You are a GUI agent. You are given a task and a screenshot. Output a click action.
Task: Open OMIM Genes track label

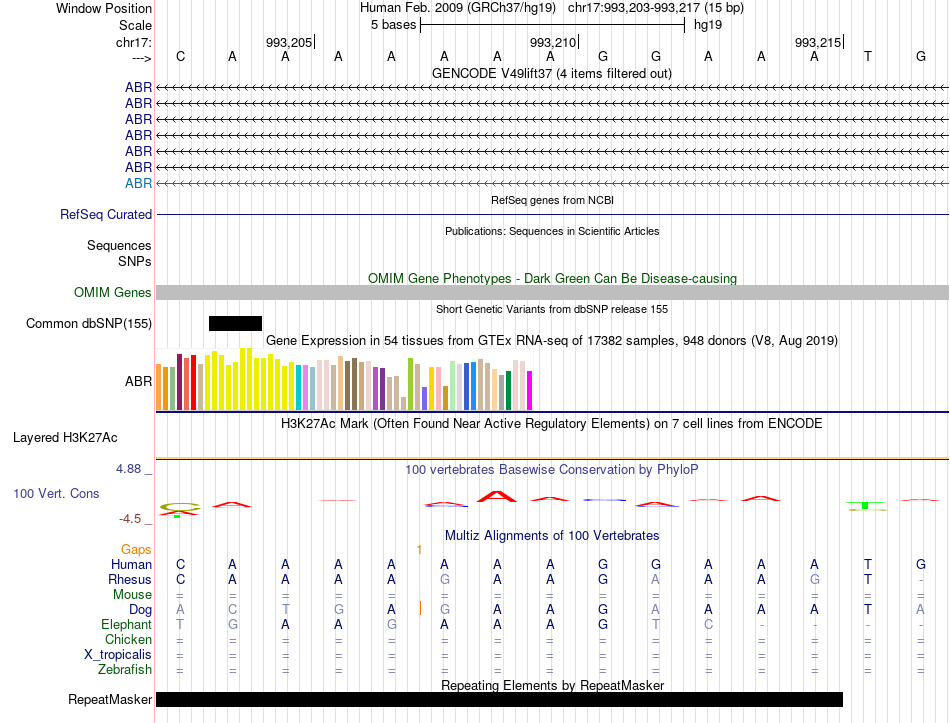pyautogui.click(x=113, y=293)
